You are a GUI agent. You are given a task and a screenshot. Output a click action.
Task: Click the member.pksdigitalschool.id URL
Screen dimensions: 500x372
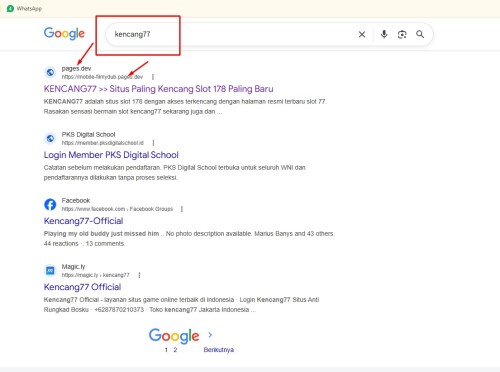pos(103,143)
